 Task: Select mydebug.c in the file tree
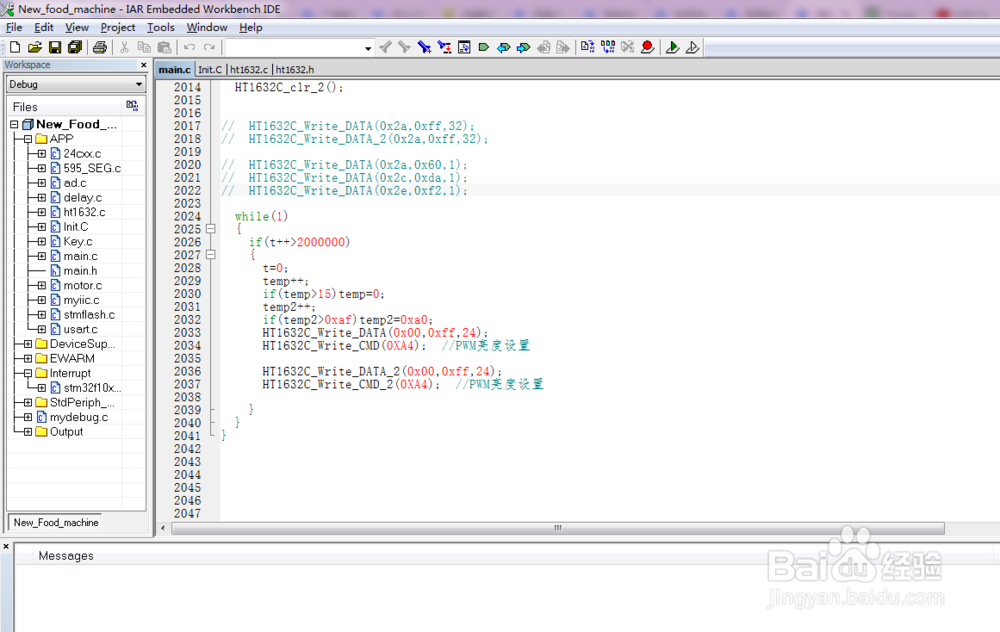(79, 417)
